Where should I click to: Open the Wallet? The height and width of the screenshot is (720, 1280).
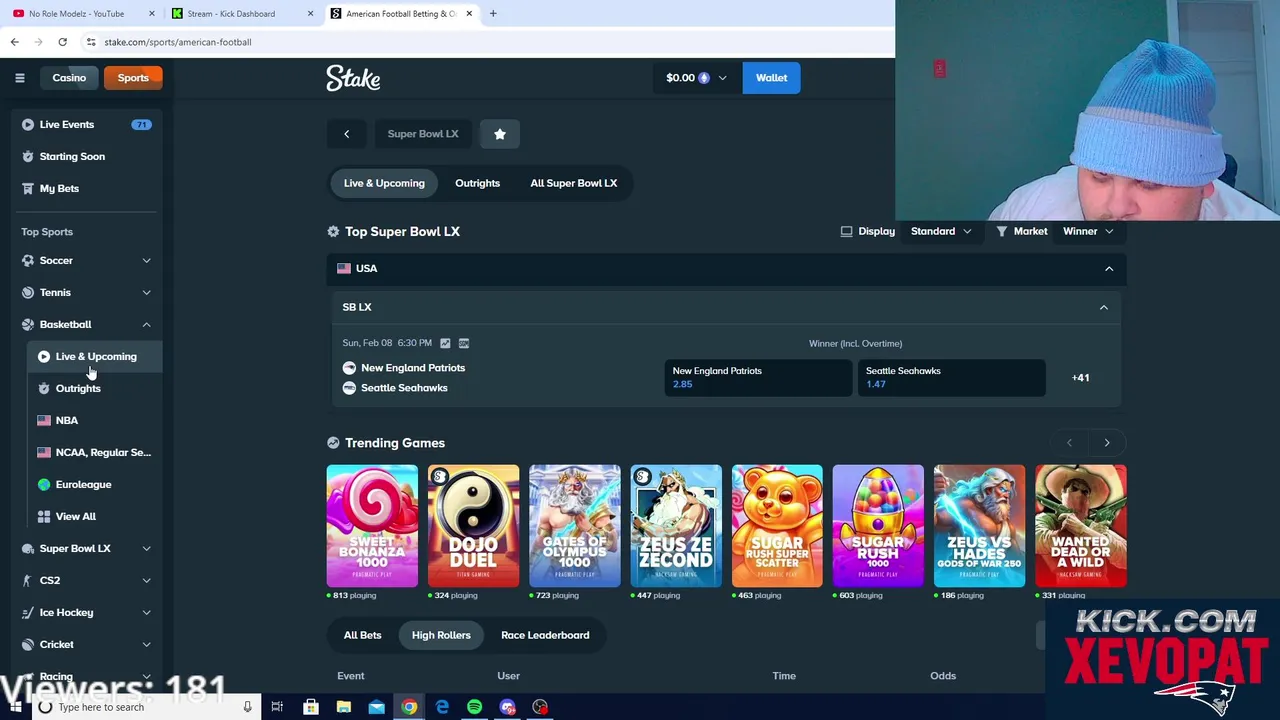pyautogui.click(x=771, y=78)
